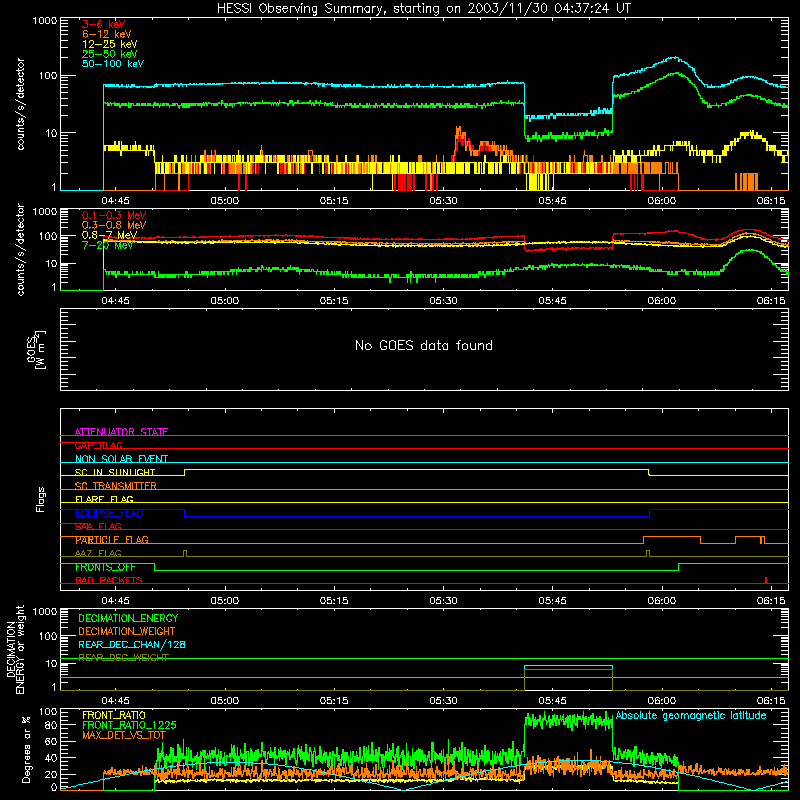Click the DECIMATION_ENERGY legend label

tap(128, 618)
